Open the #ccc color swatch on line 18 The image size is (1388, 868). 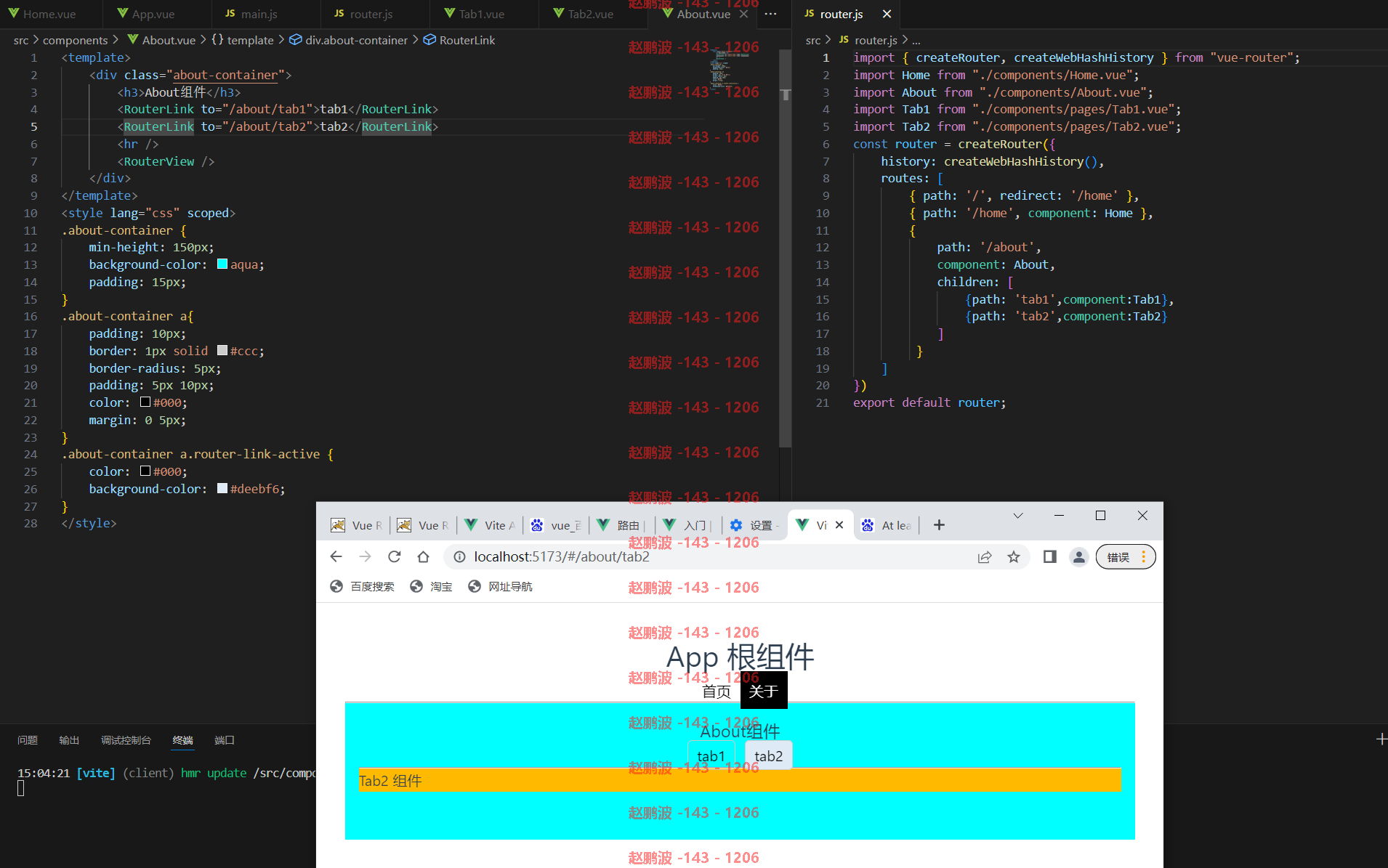tap(222, 351)
